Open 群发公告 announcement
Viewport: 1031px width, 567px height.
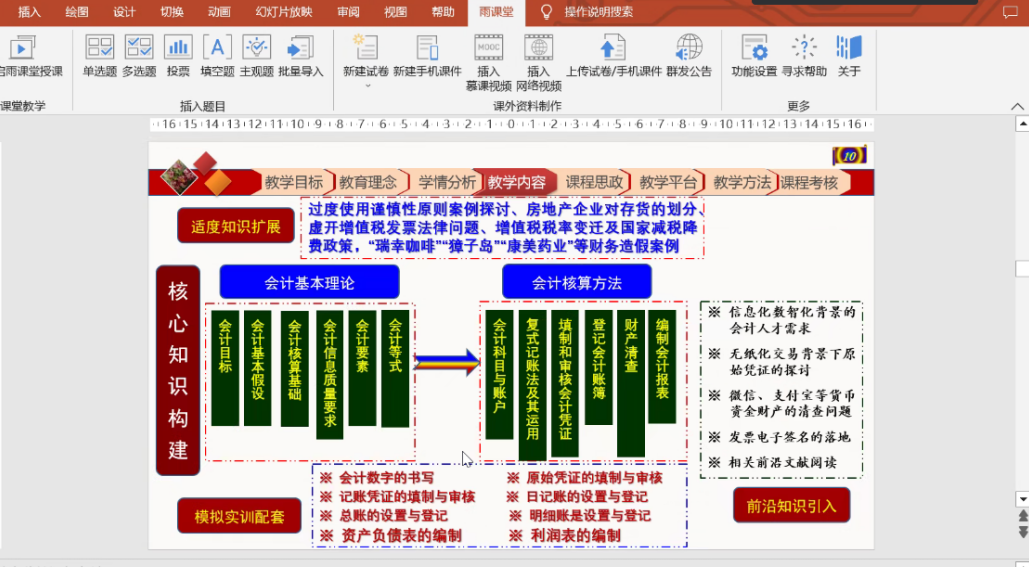click(689, 57)
